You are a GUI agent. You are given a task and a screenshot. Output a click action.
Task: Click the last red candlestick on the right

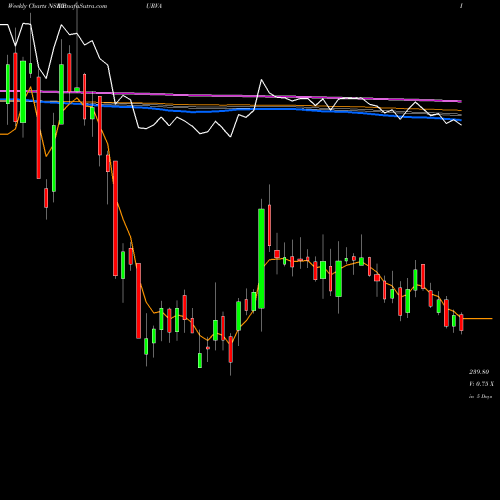(462, 322)
